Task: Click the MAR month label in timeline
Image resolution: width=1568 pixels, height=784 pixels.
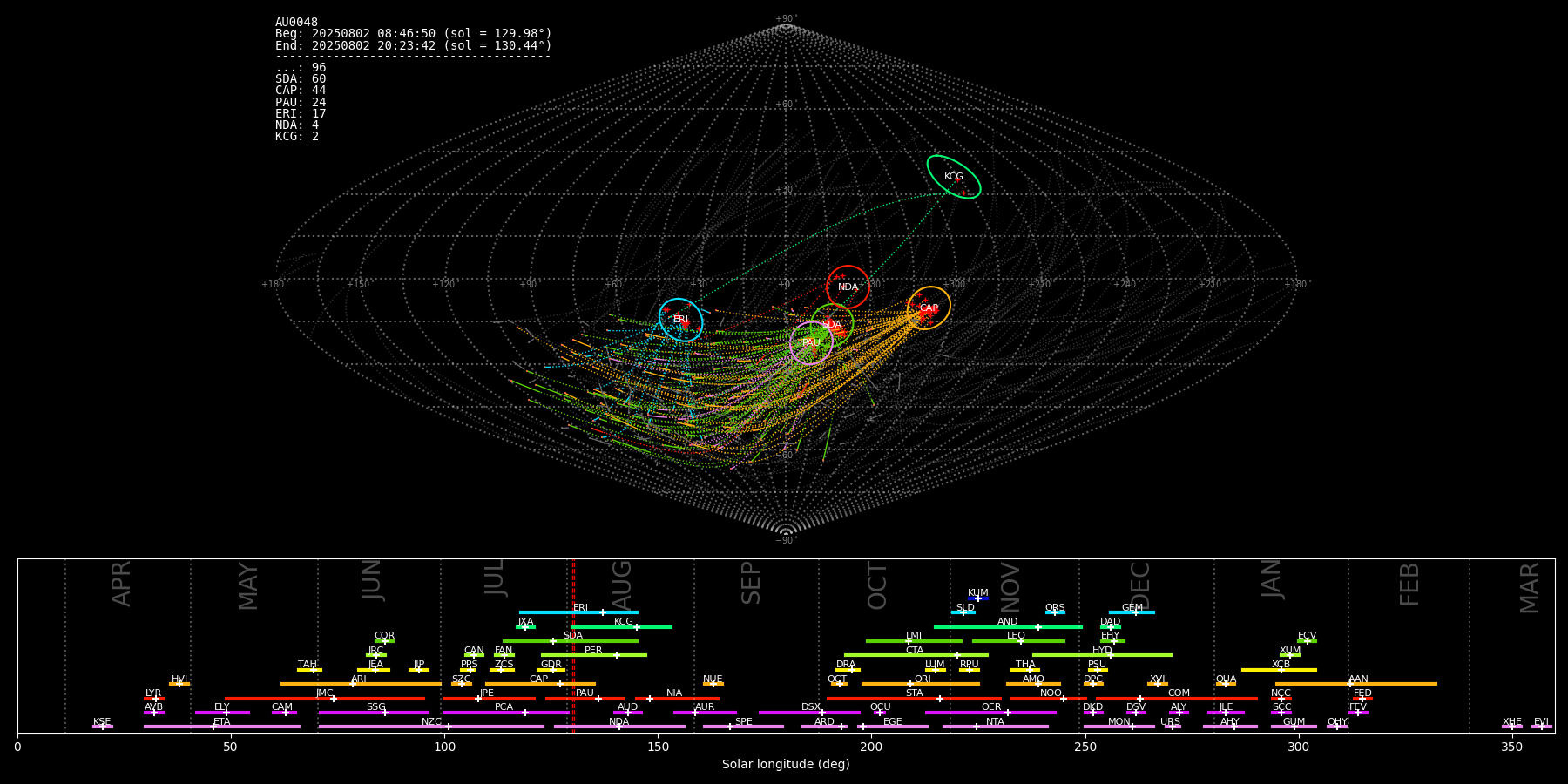Action: 1530,587
